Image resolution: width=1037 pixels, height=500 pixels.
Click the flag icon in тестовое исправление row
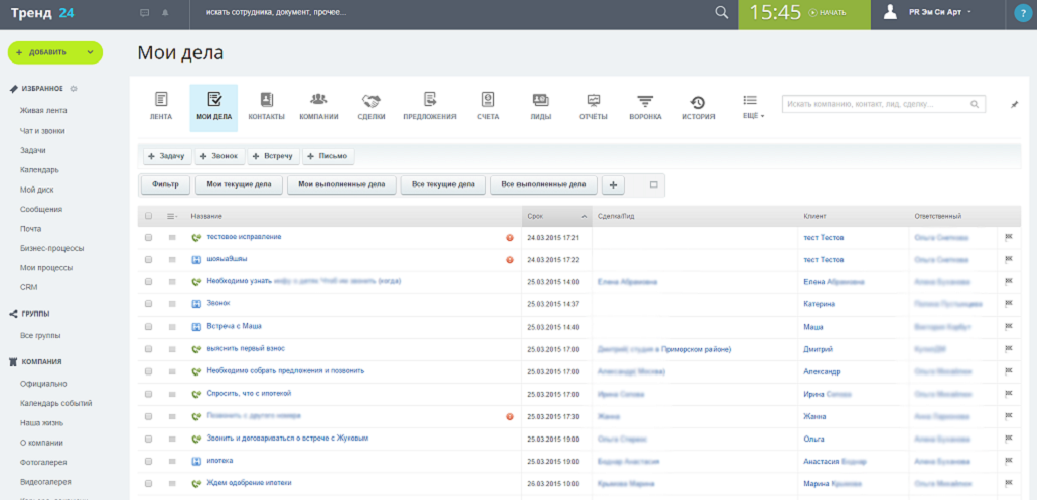point(1009,237)
